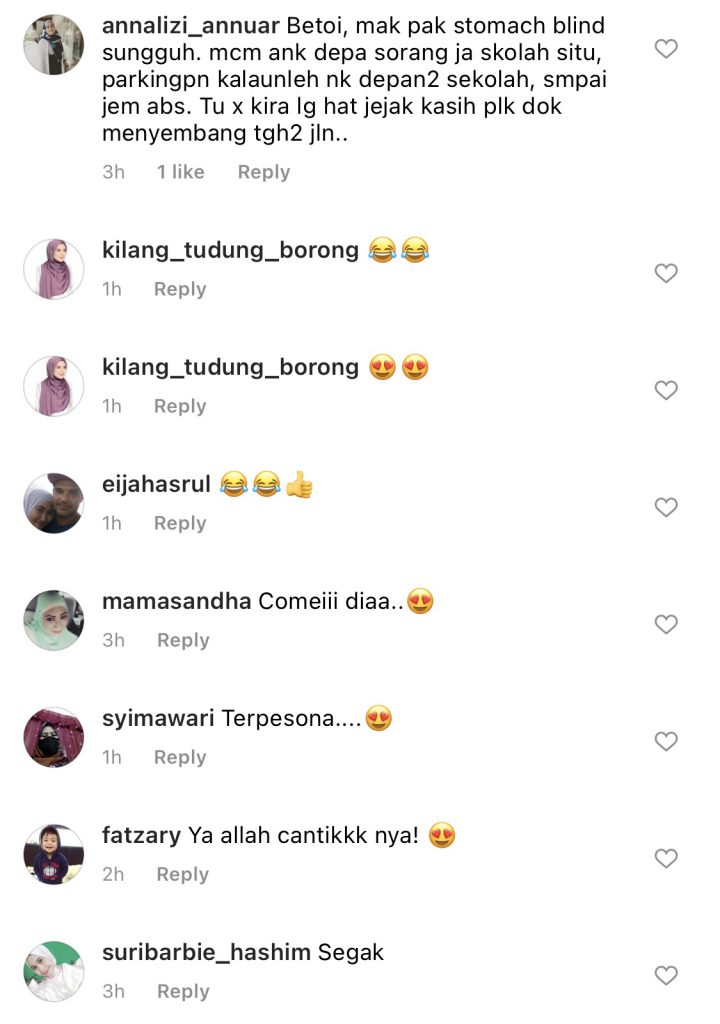
Task: Like eijahasrul's comment with the heart icon
Action: (666, 507)
